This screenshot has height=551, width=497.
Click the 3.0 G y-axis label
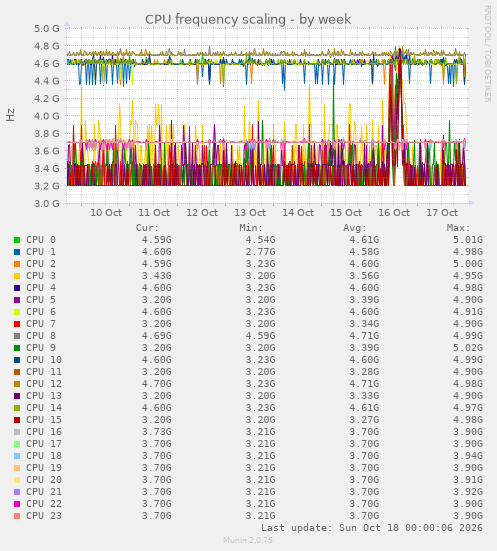47,203
